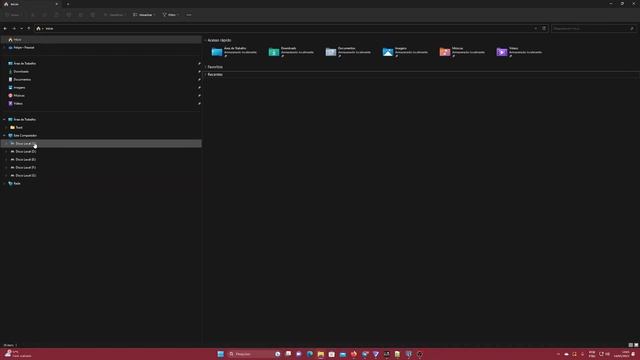Open the Visualizar view dropdown
This screenshot has height=360, width=640.
pos(144,15)
